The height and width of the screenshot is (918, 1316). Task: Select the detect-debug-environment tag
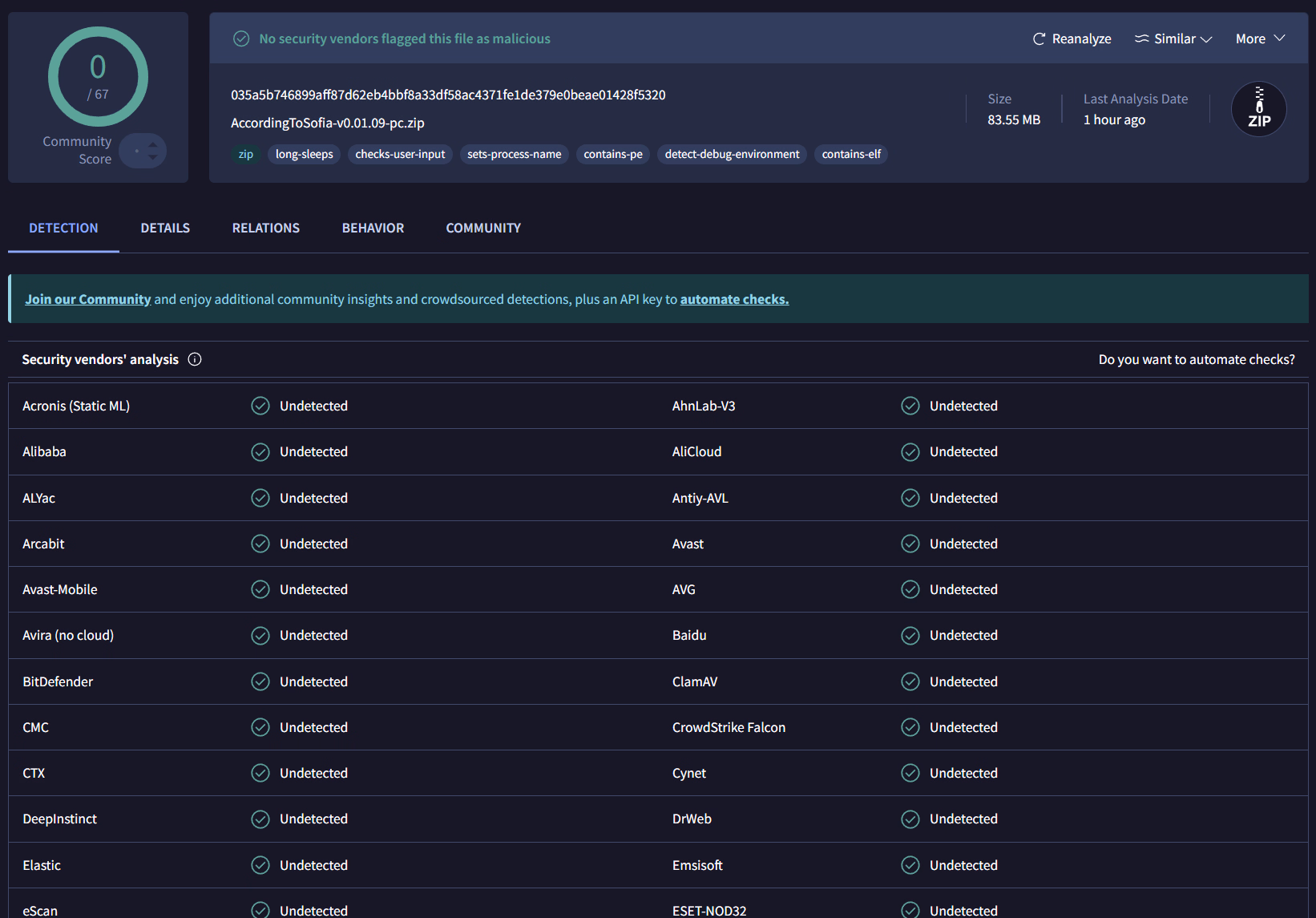tap(732, 154)
